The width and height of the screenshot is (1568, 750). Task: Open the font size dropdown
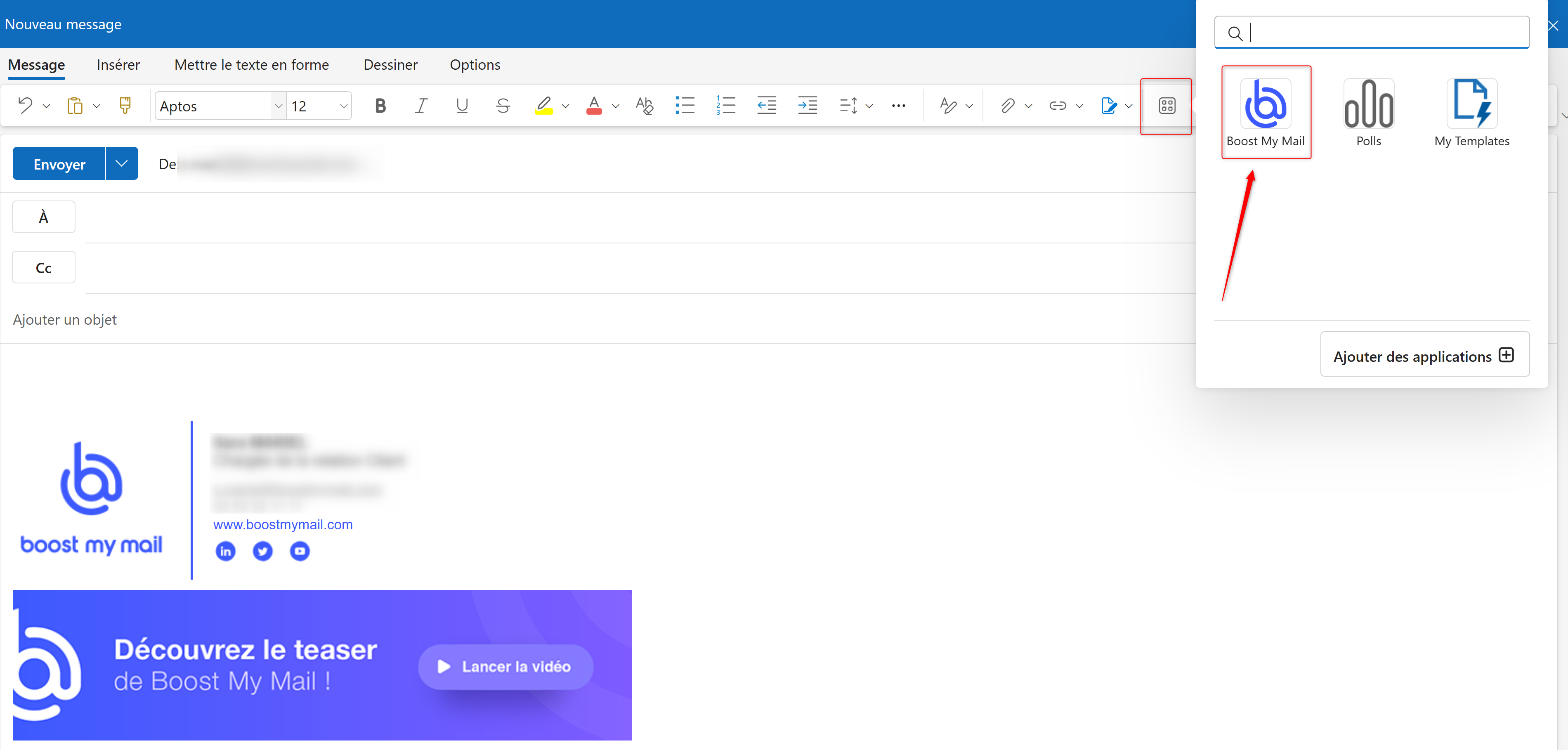tap(343, 105)
